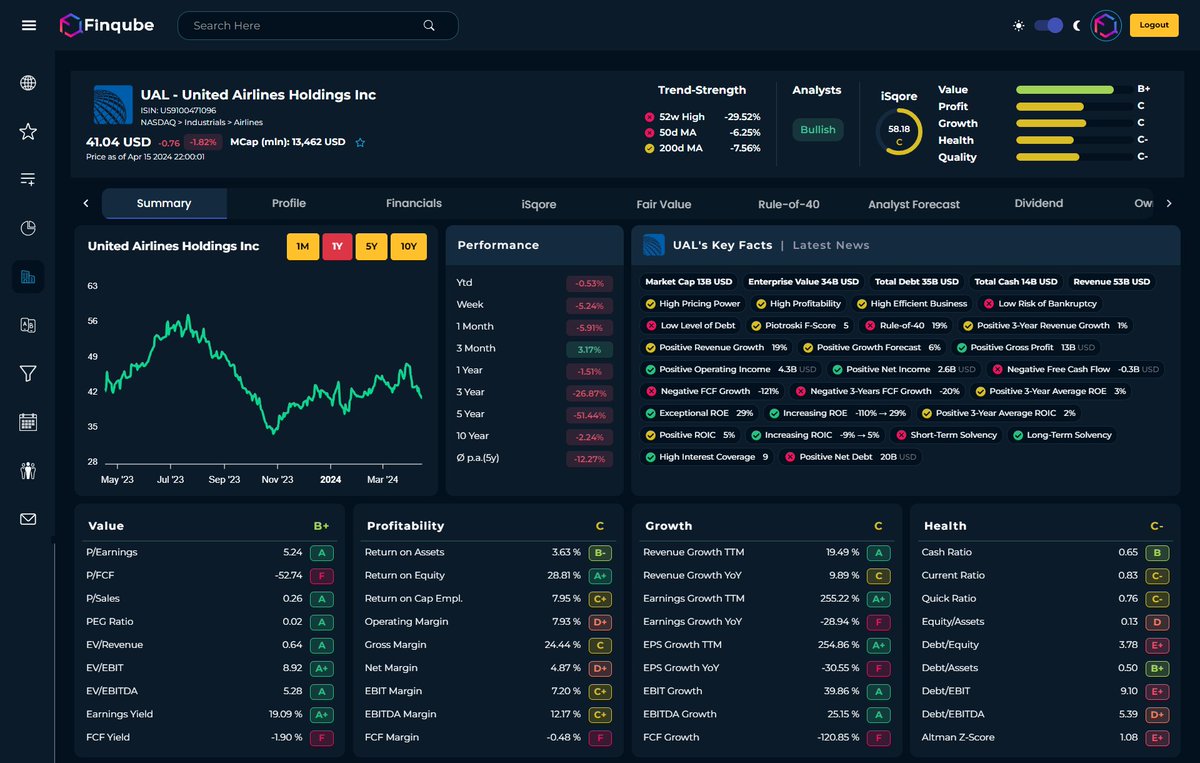Click the P/Earnings row in Value
This screenshot has width=1200, height=763.
click(209, 552)
